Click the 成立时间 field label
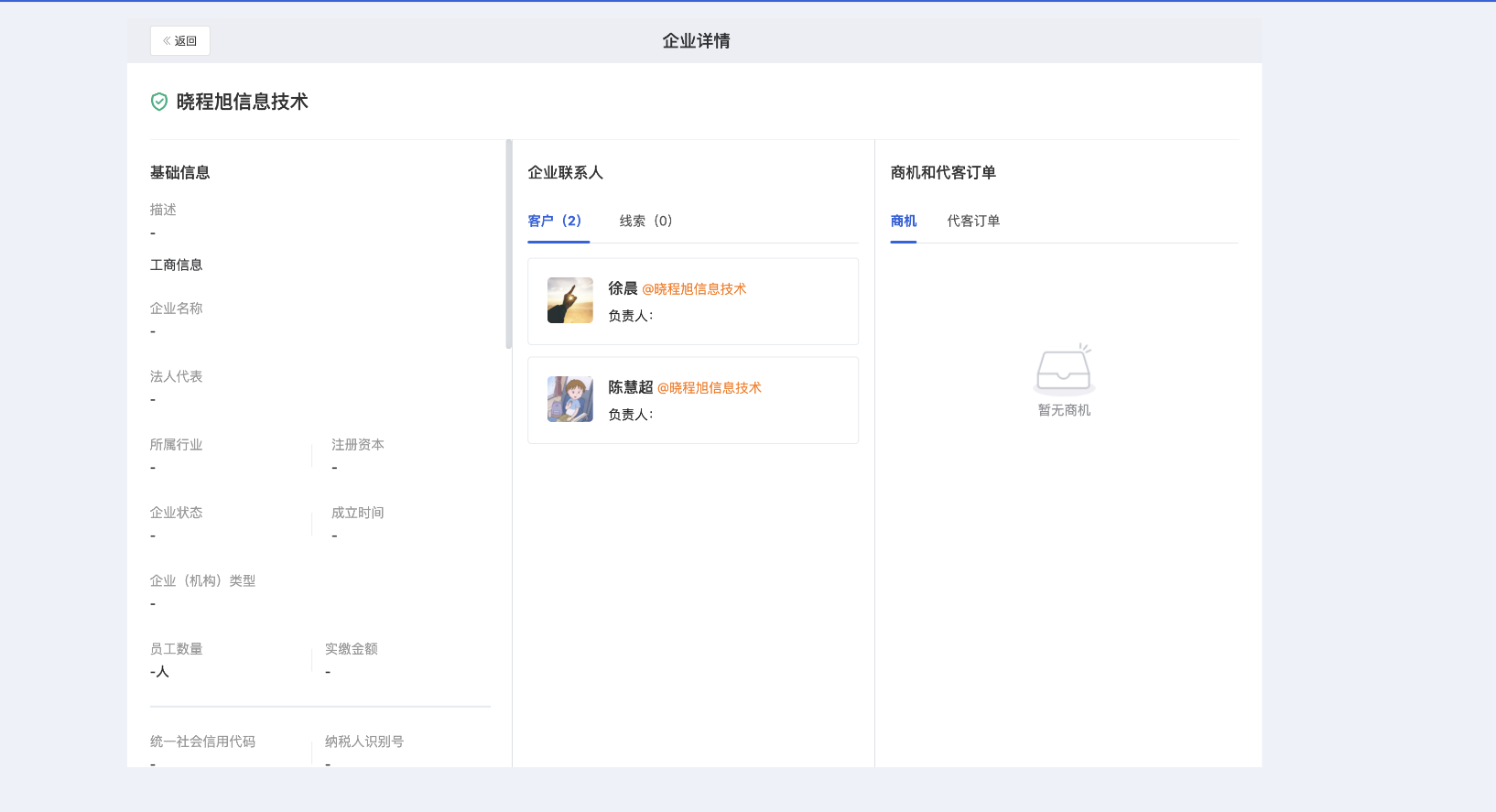 point(358,513)
